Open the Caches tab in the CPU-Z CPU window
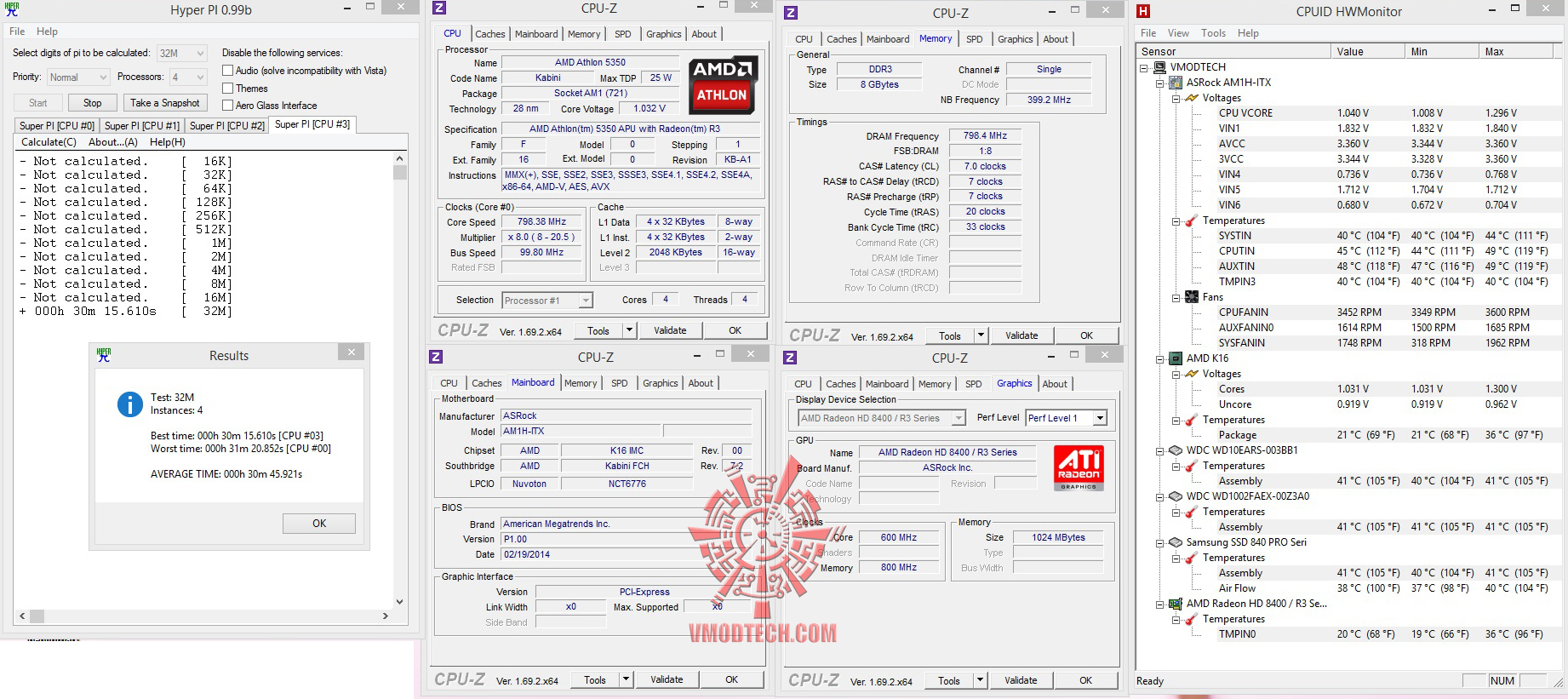Image resolution: width=1568 pixels, height=699 pixels. 490,34
